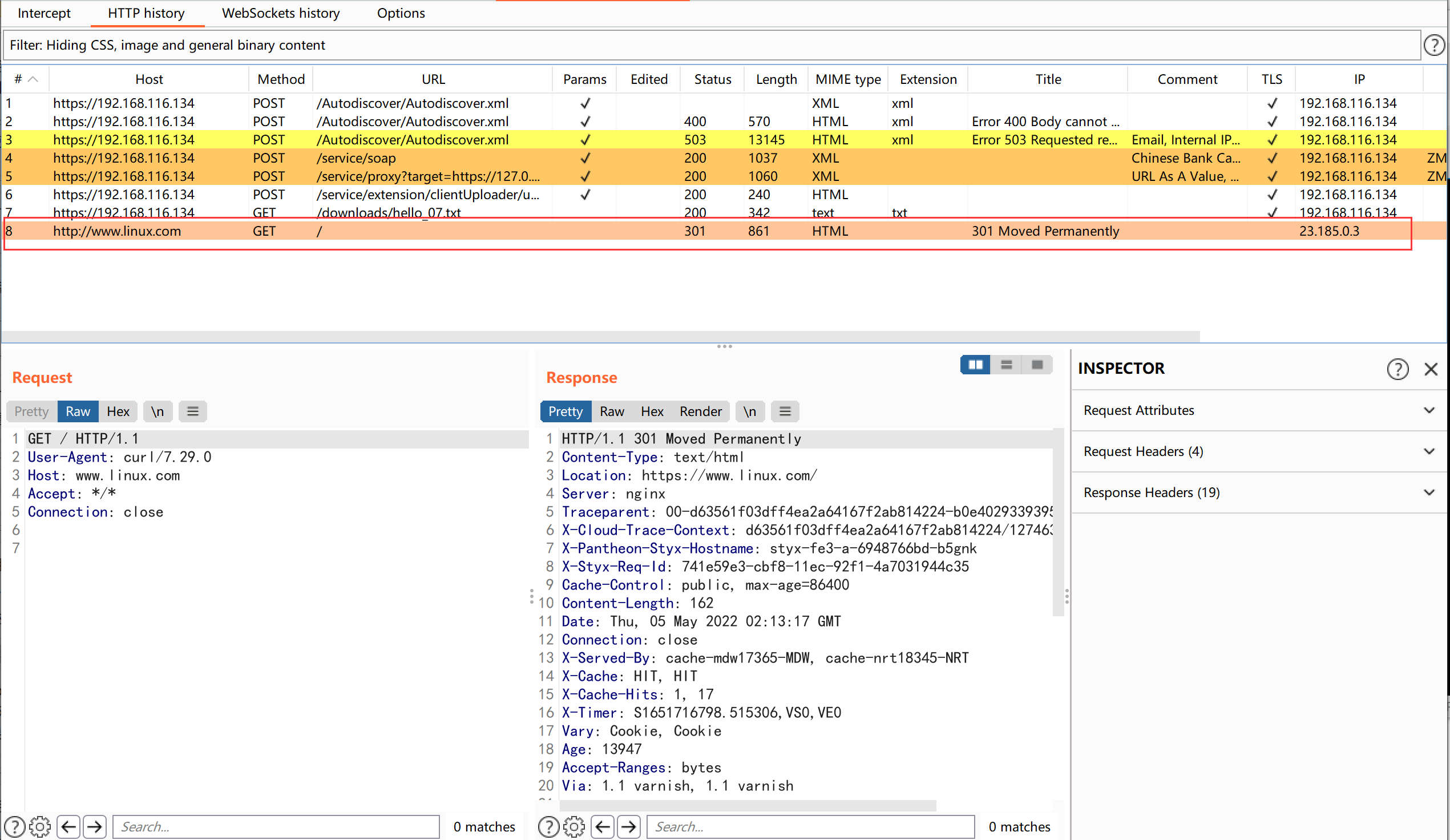Viewport: 1450px width, 840px height.
Task: Select Raw view for Response panel
Action: click(613, 411)
